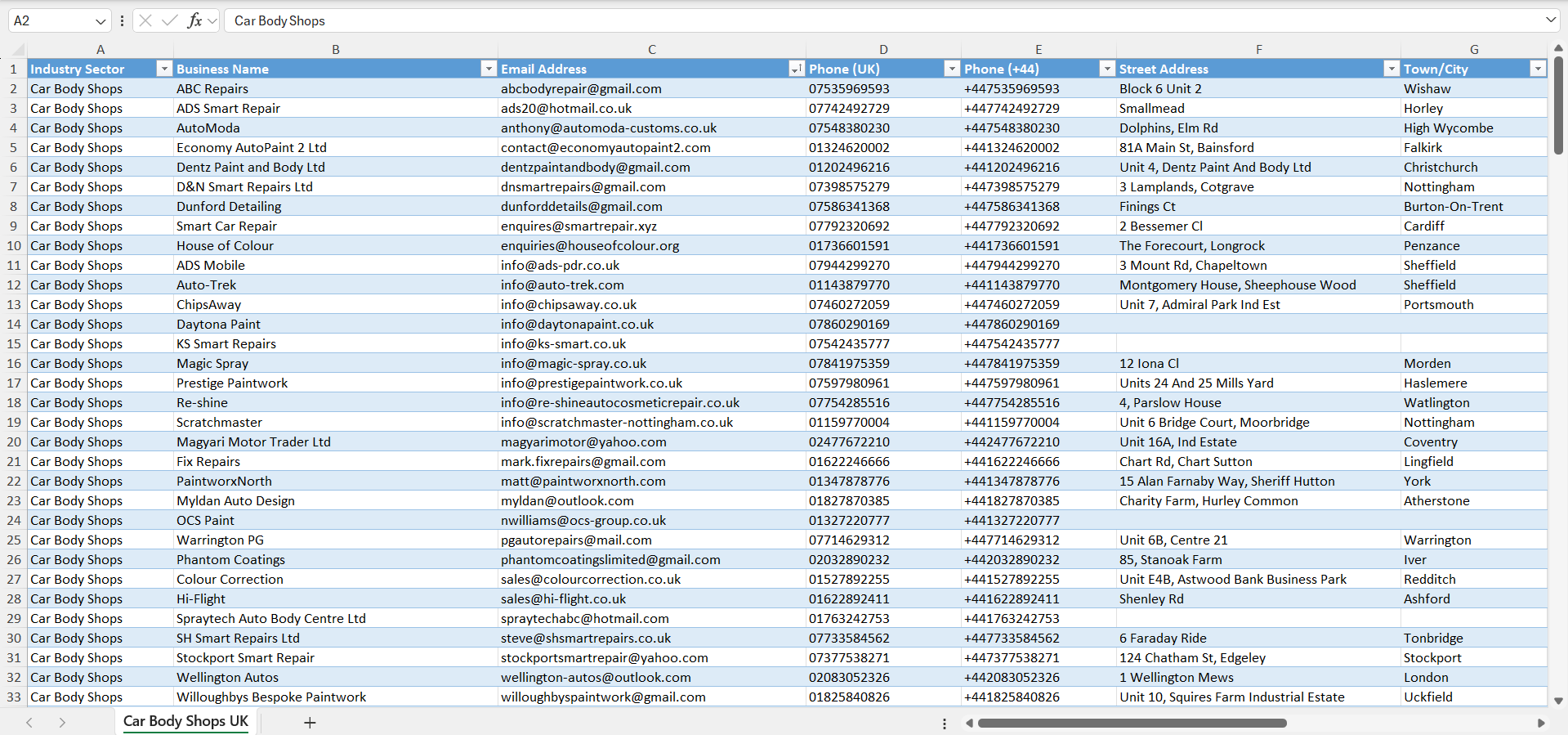The width and height of the screenshot is (1568, 735).
Task: Click the vertical scrollbar down arrow
Action: point(1558,701)
